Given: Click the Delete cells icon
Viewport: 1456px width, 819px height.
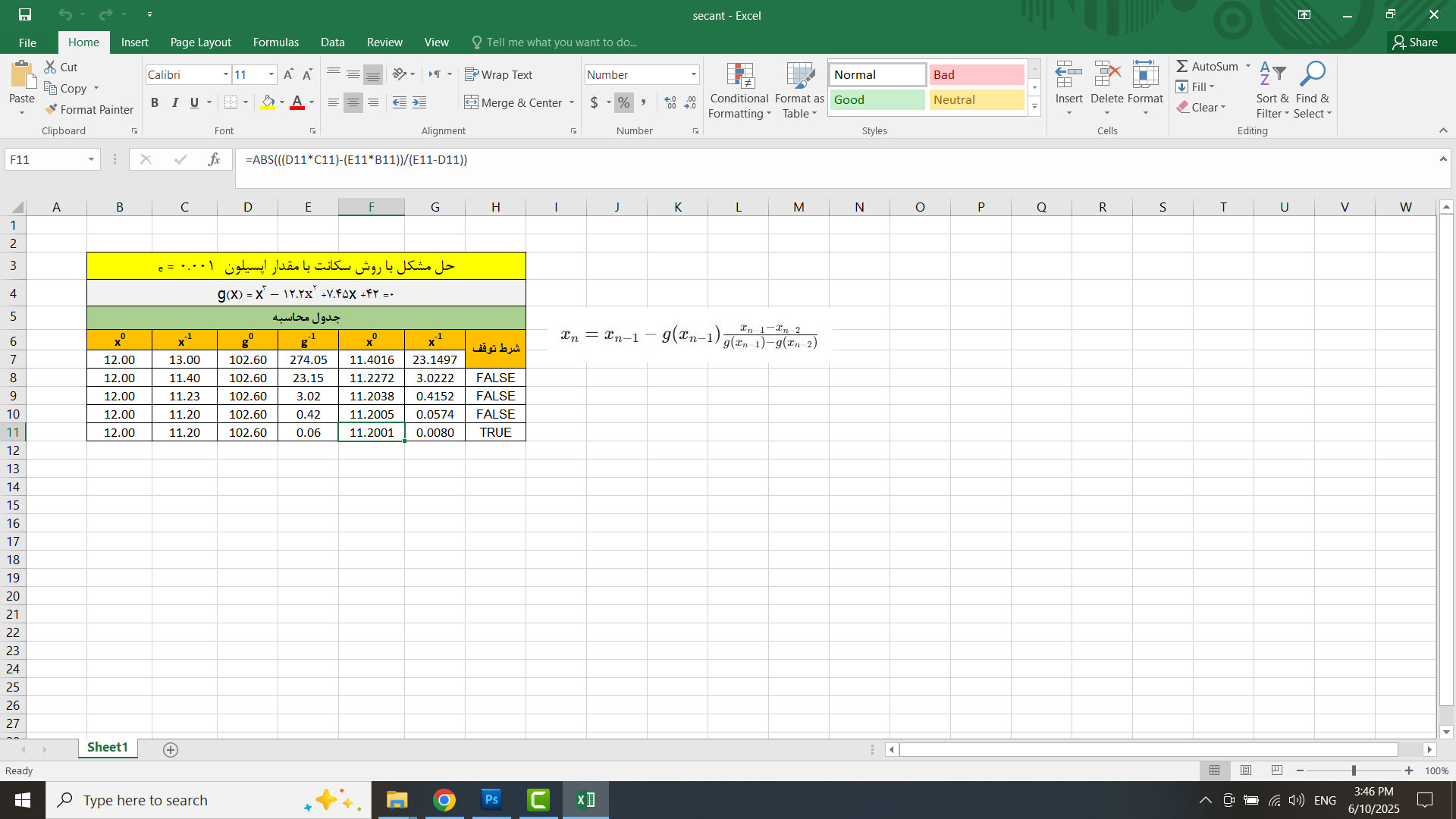Looking at the screenshot, I should tap(1107, 74).
